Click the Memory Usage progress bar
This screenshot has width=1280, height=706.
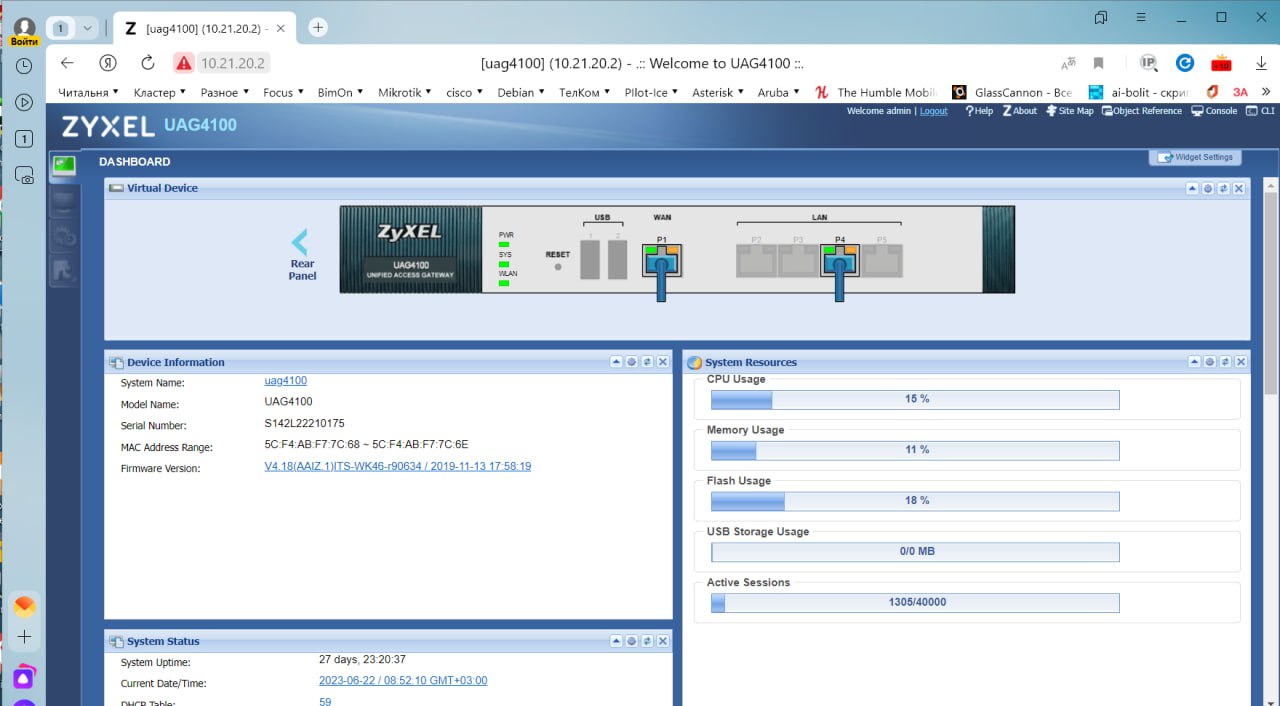click(x=915, y=450)
